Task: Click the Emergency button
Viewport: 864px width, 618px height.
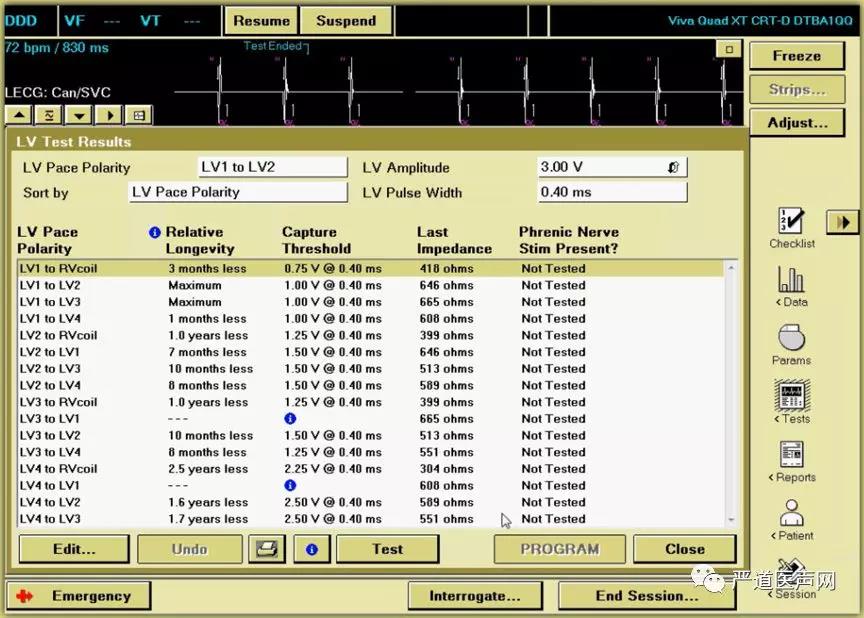Action: tap(79, 596)
